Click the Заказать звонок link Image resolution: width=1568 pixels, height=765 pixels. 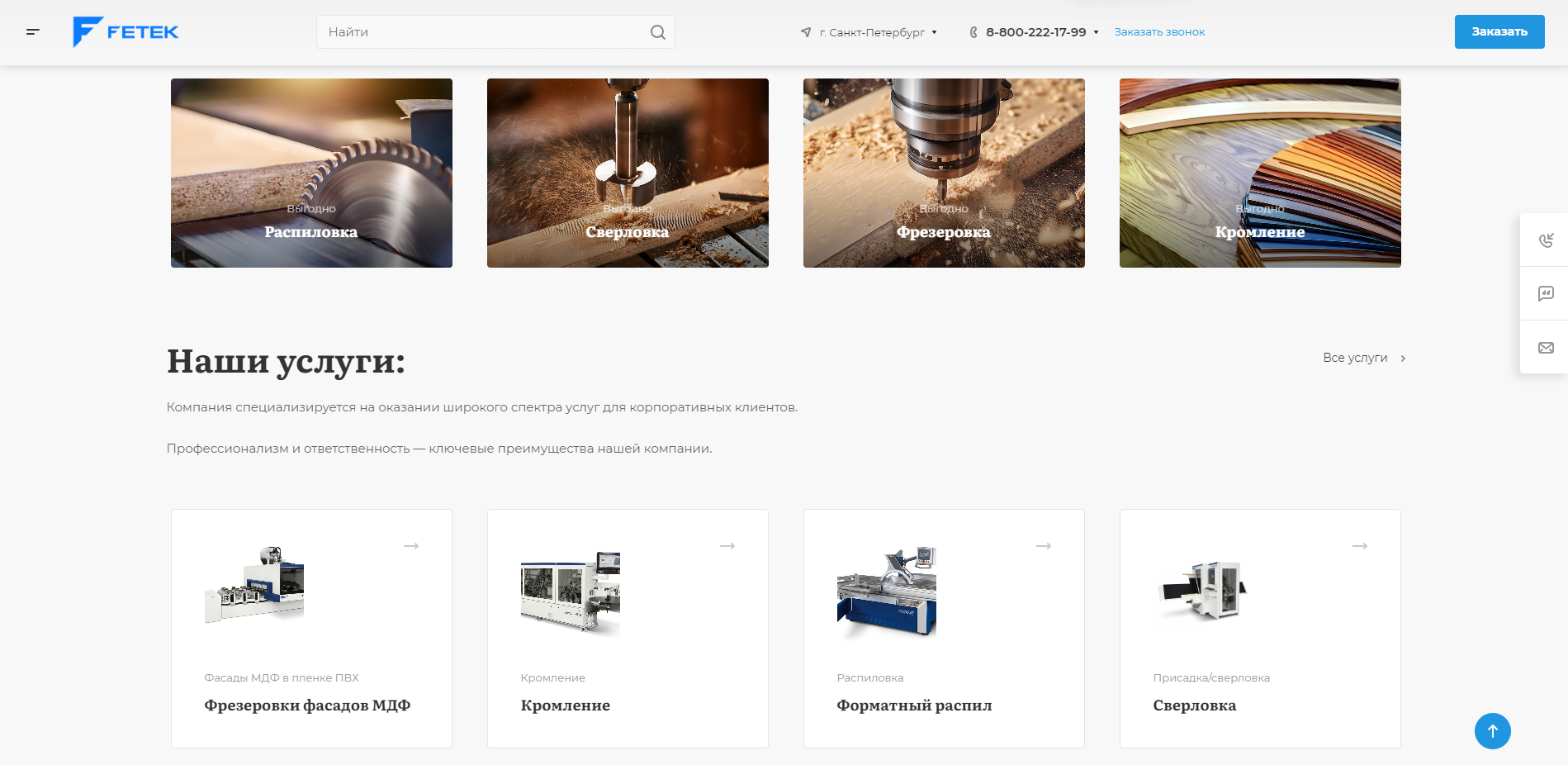(1159, 32)
